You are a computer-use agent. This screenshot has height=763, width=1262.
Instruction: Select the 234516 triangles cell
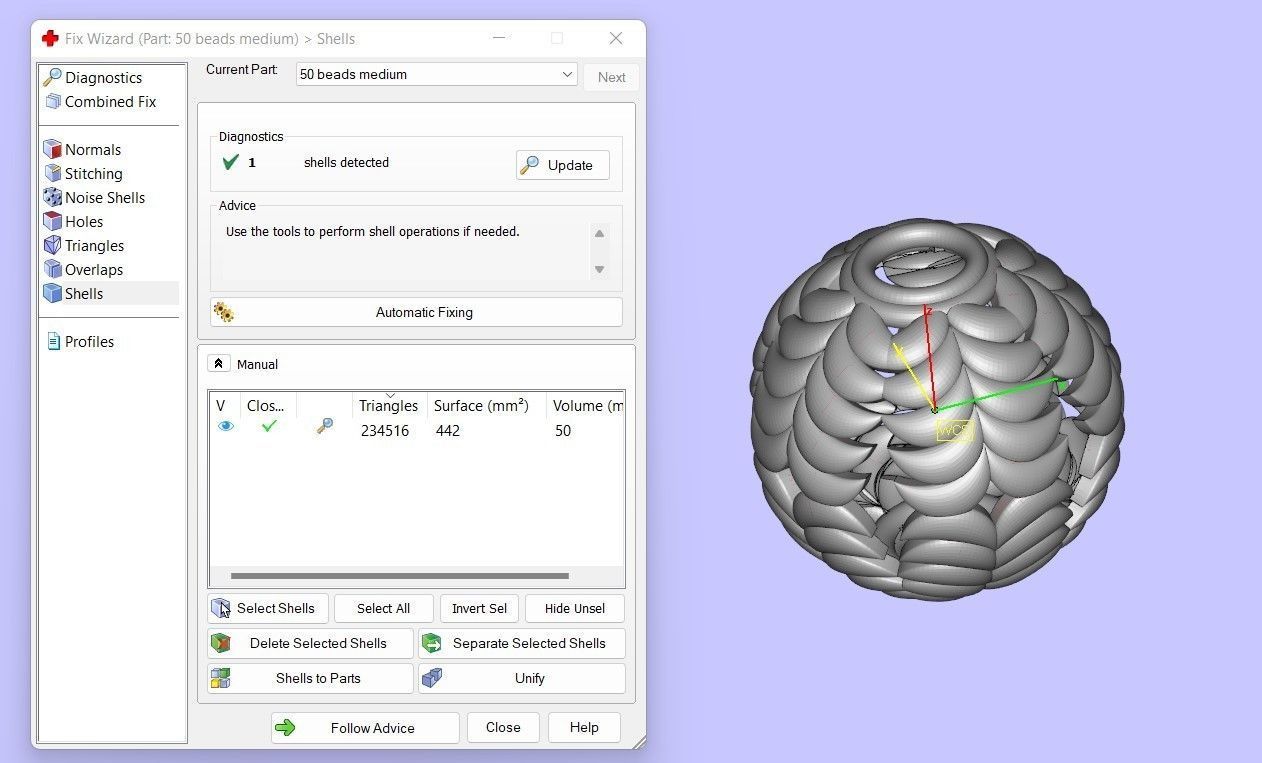point(385,431)
